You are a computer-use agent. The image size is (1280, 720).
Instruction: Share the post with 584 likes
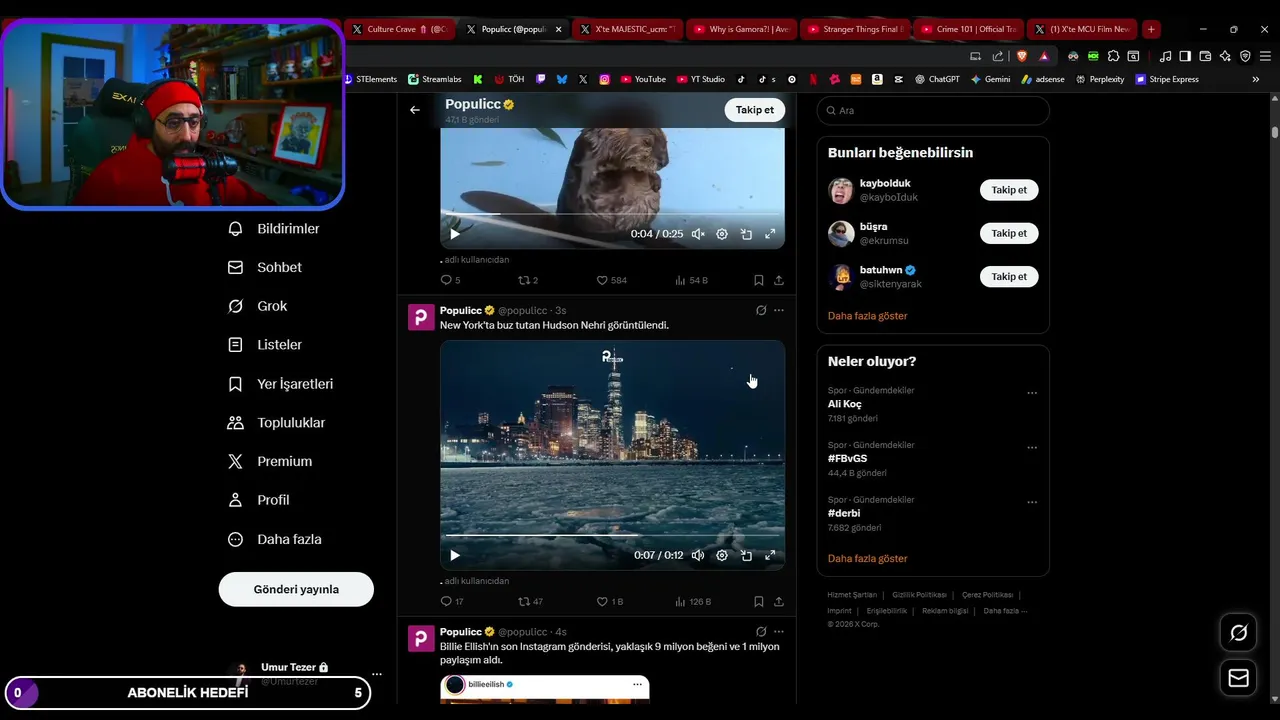point(779,280)
